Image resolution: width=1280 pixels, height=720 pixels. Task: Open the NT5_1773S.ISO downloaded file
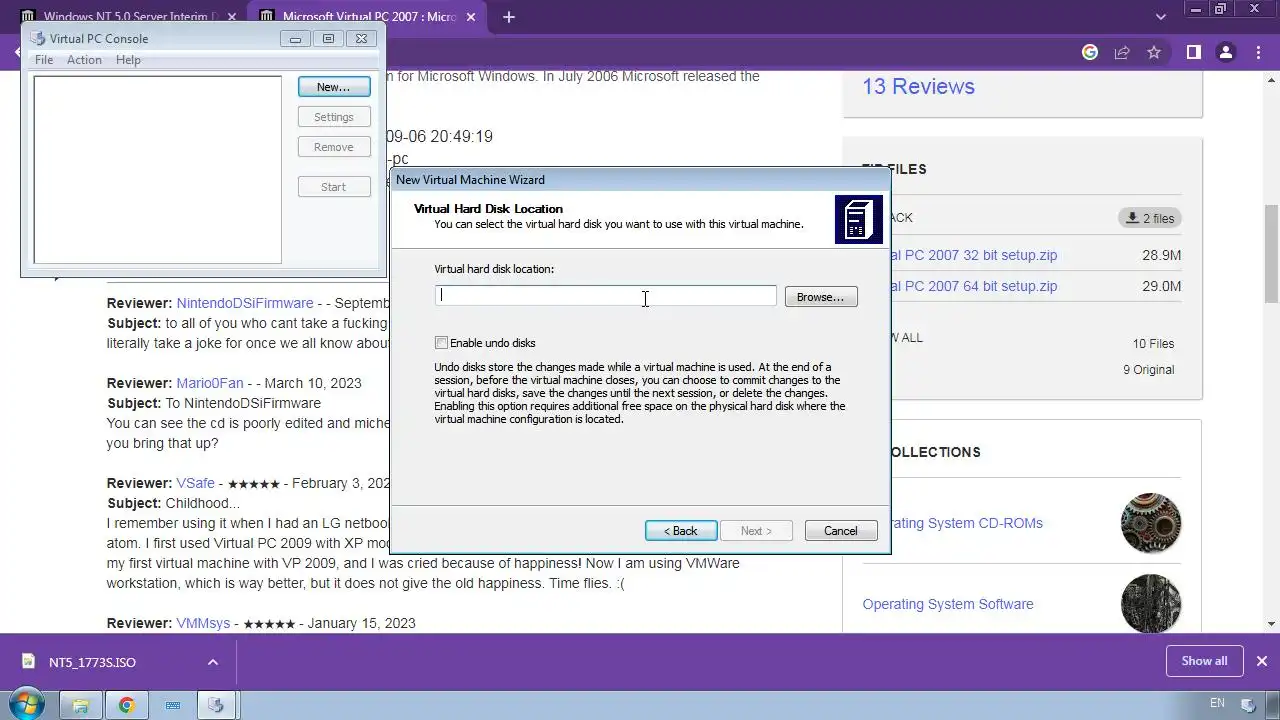(92, 662)
